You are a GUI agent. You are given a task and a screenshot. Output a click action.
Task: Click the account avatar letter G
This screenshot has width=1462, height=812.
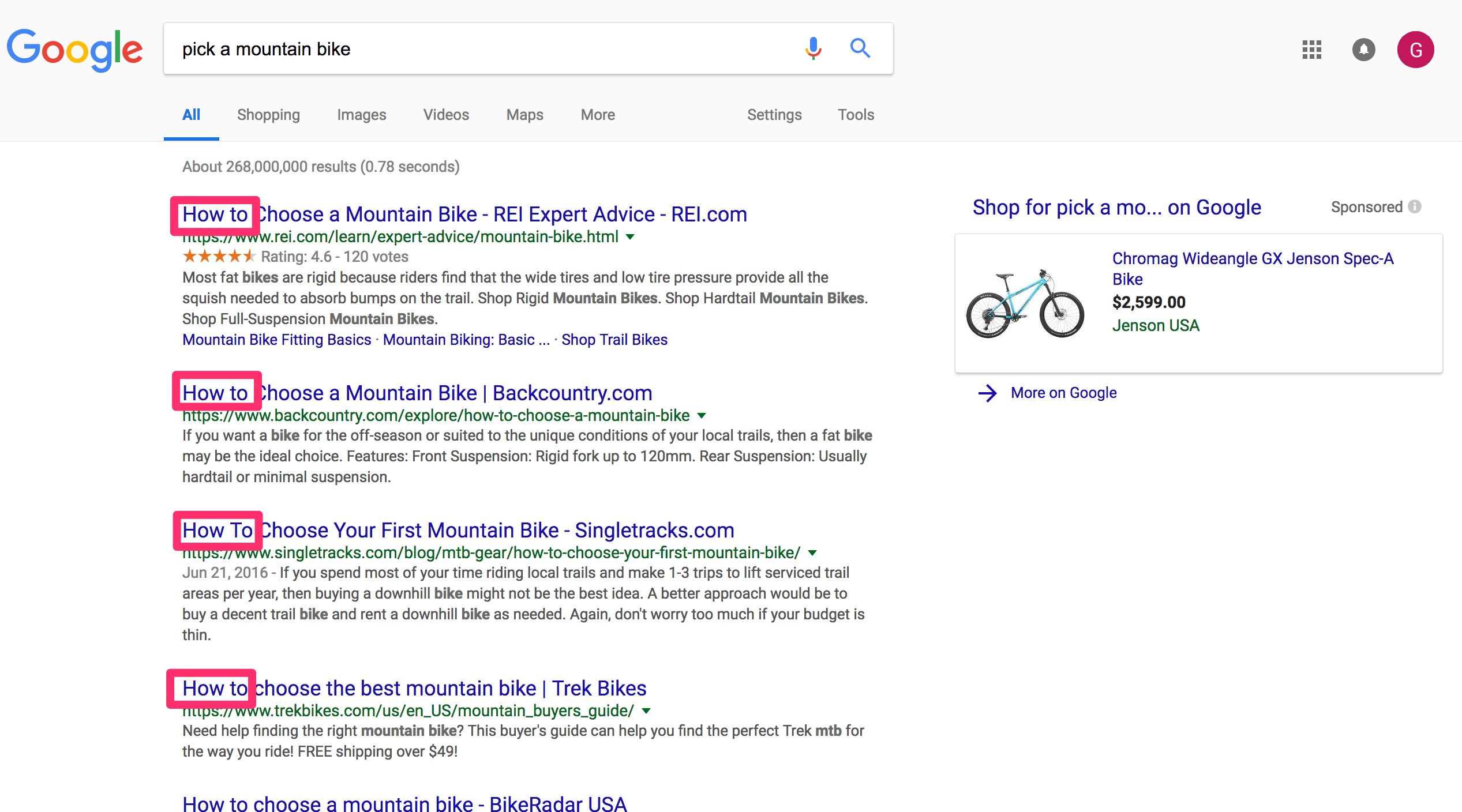[x=1415, y=50]
